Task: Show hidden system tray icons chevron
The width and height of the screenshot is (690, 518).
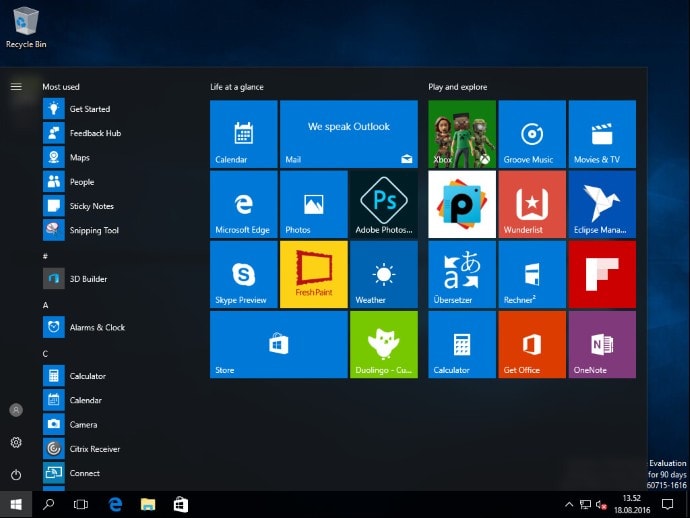Action: click(x=569, y=504)
